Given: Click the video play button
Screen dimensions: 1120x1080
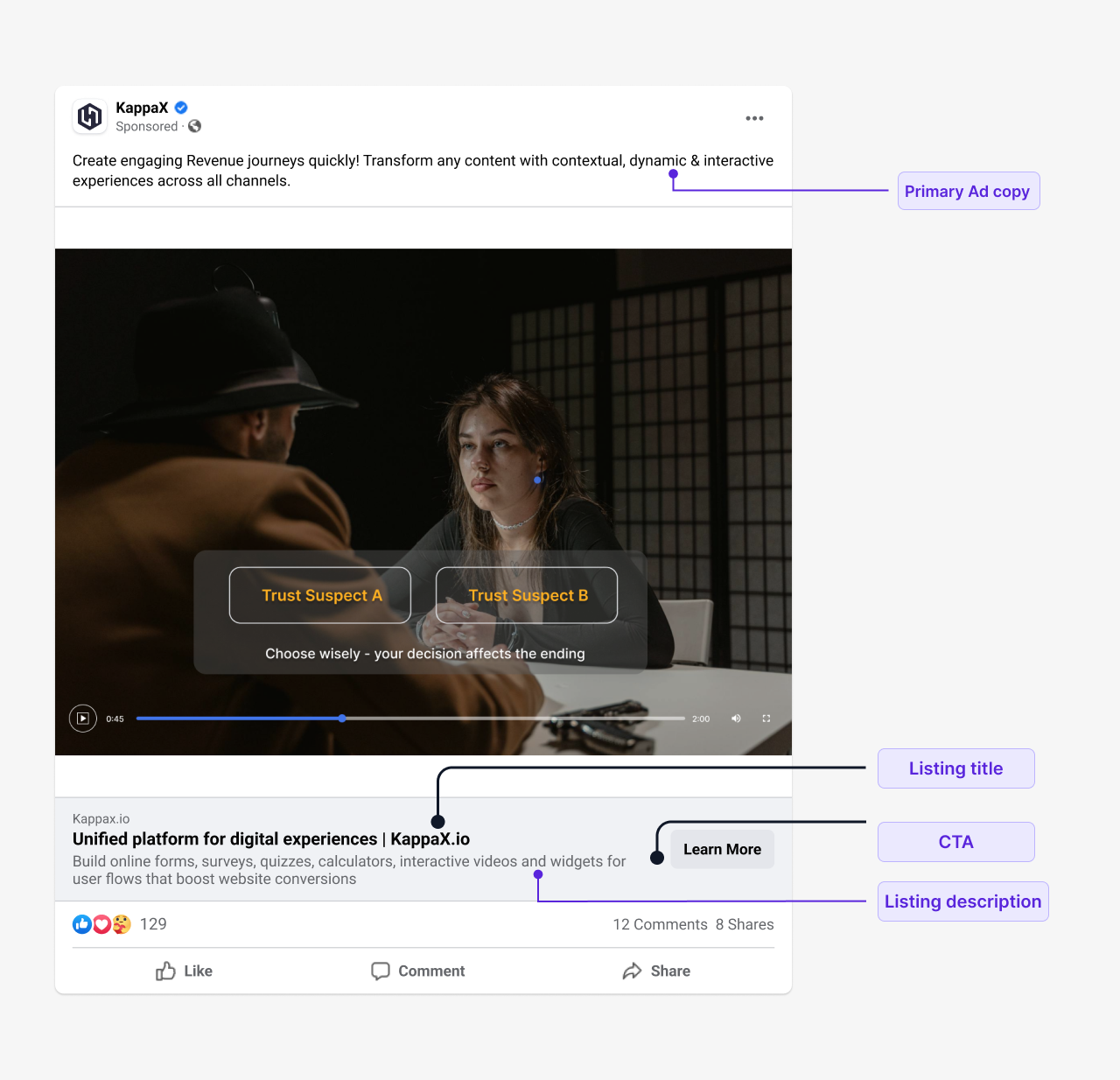Looking at the screenshot, I should 83,719.
